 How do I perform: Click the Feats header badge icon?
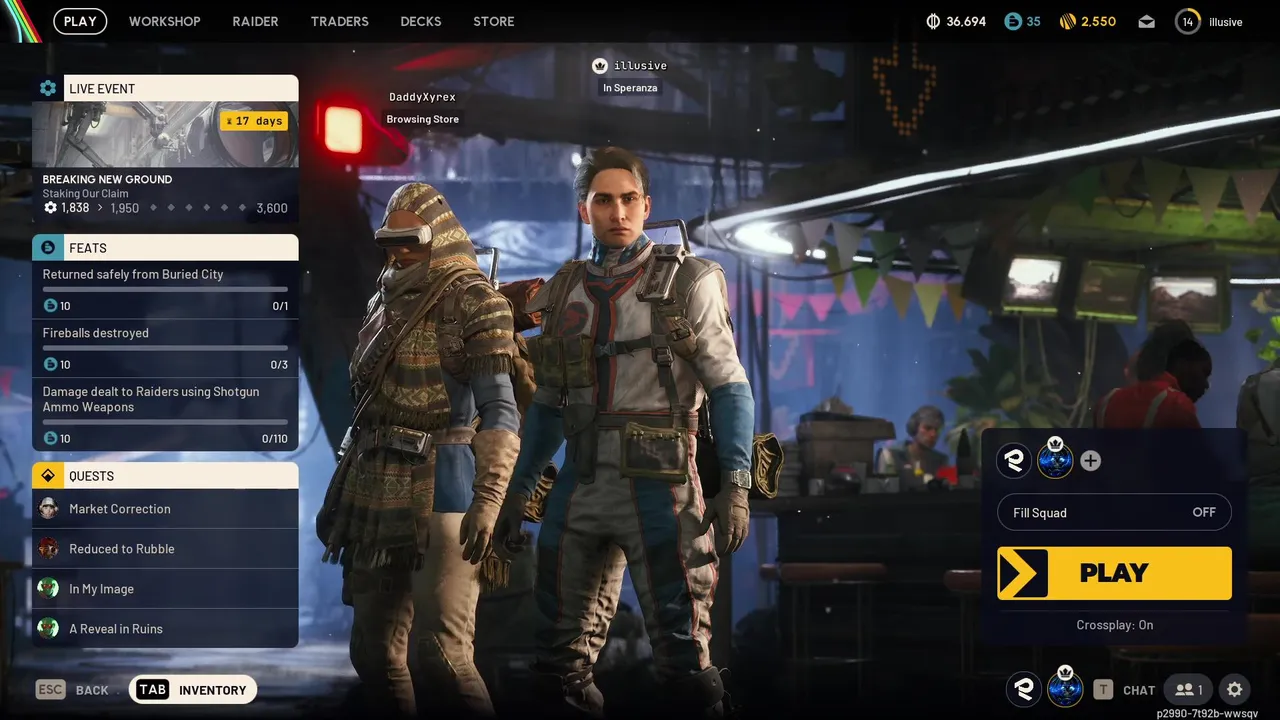[47, 247]
